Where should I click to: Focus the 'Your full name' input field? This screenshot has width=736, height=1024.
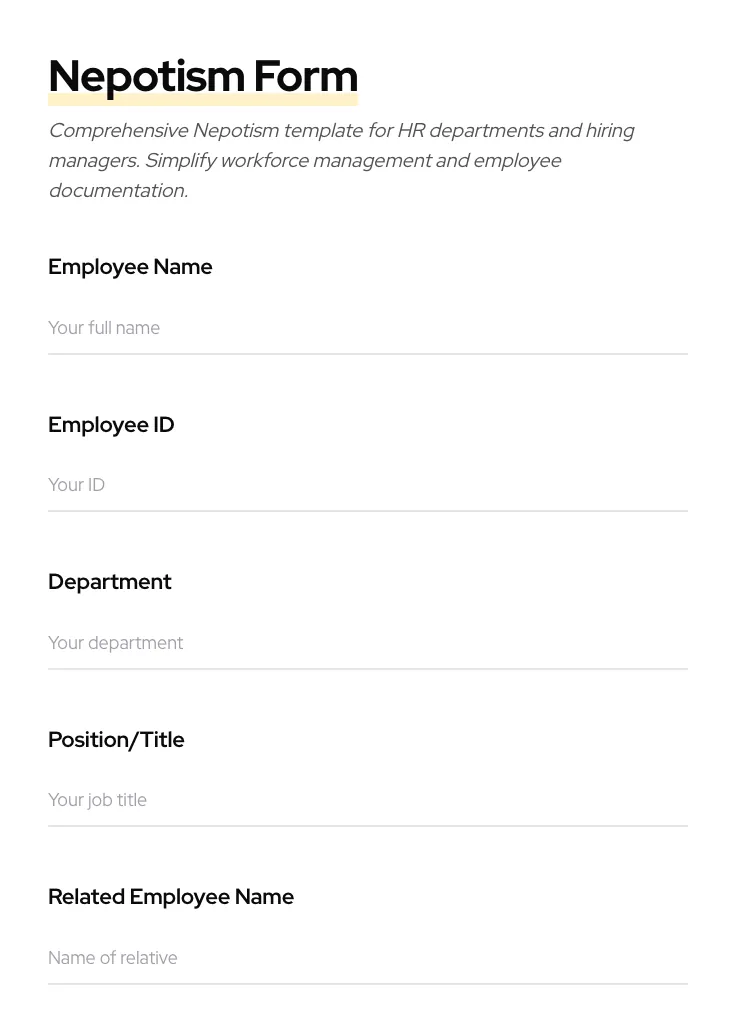[367, 328]
